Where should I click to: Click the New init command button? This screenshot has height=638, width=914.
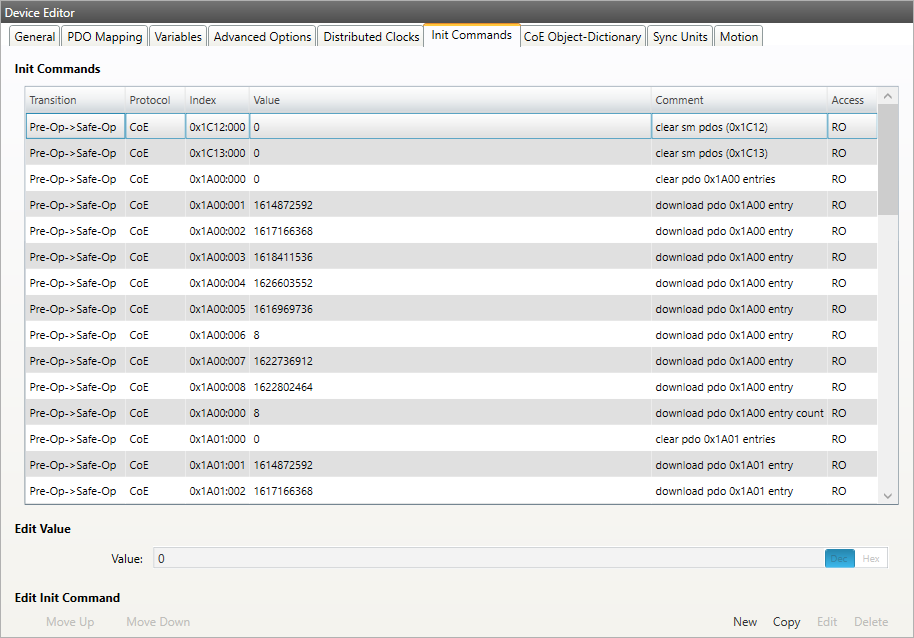click(x=745, y=622)
